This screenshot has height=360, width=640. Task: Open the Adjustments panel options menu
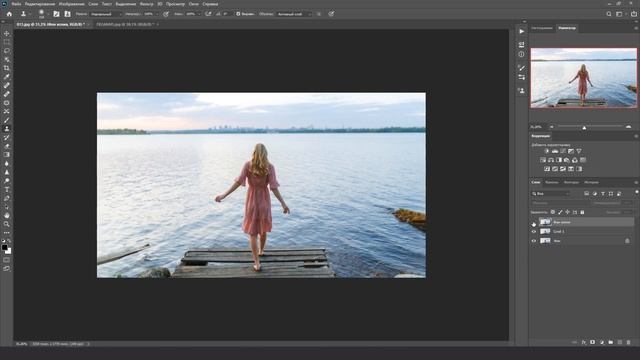coord(636,136)
